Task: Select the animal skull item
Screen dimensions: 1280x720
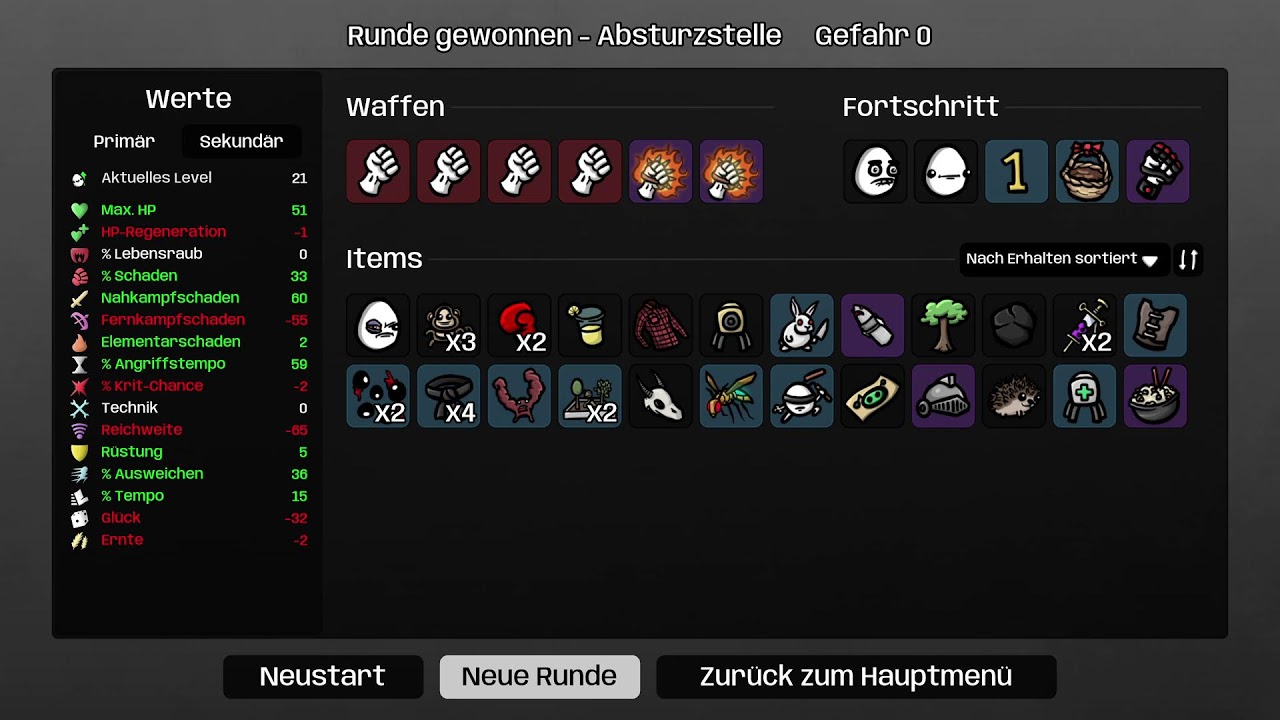Action: tap(660, 396)
